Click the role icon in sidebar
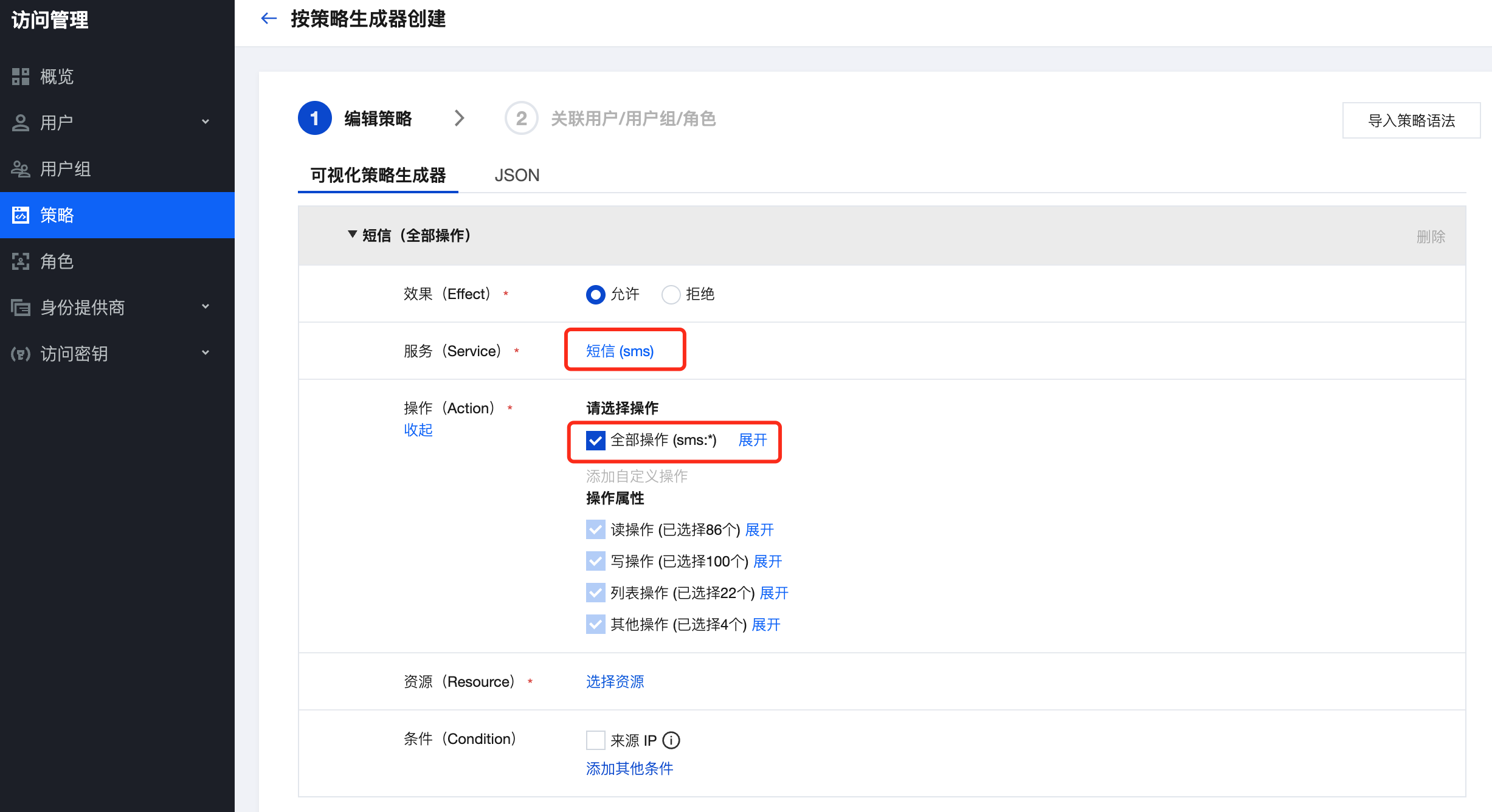The image size is (1492, 812). click(x=21, y=261)
